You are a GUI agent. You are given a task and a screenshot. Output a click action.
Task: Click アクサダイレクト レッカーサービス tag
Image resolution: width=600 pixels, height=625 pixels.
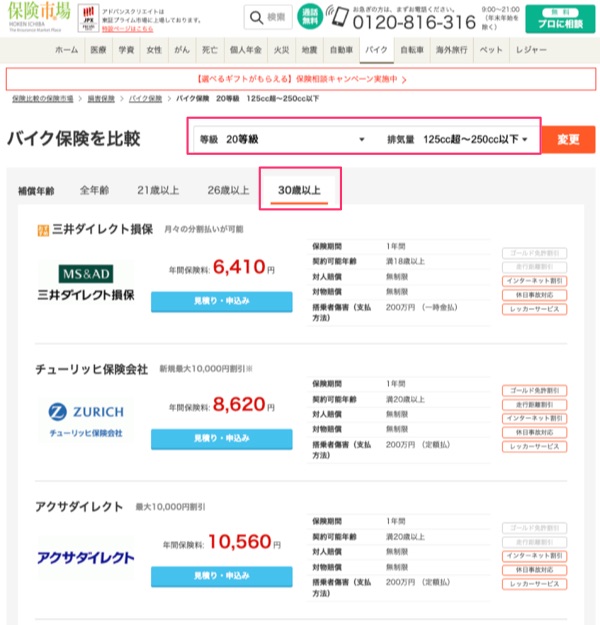coord(534,584)
